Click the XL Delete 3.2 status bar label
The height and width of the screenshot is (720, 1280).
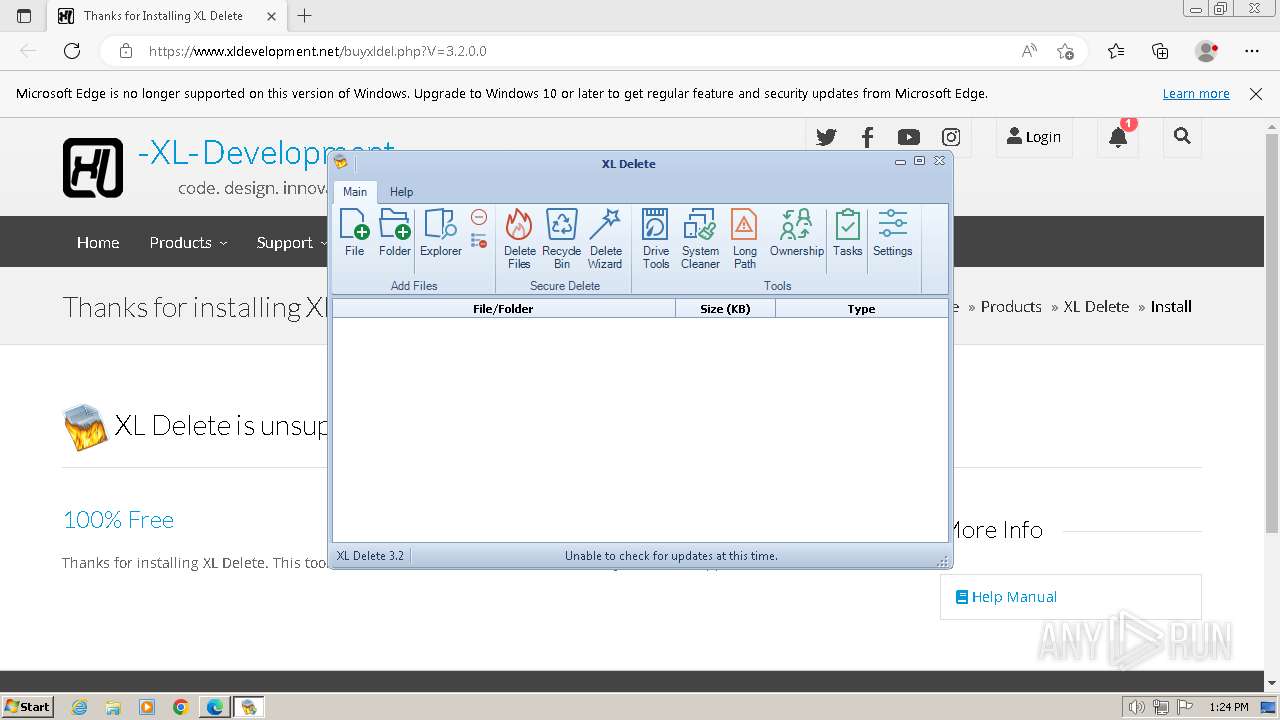(x=370, y=556)
